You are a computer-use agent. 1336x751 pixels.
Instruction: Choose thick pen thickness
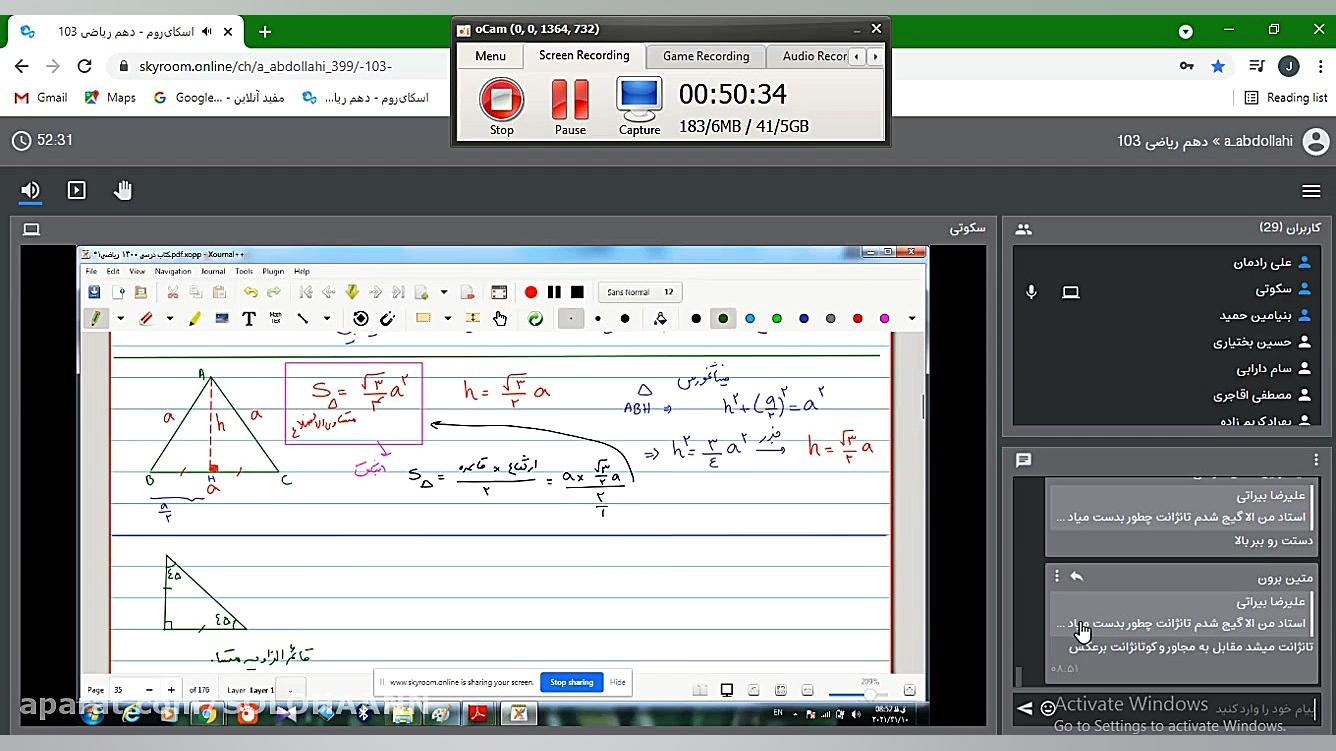tap(625, 318)
